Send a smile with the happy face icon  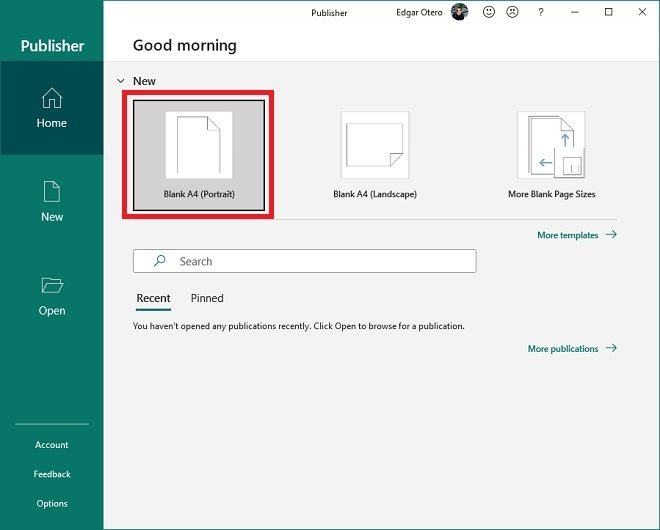click(x=489, y=12)
